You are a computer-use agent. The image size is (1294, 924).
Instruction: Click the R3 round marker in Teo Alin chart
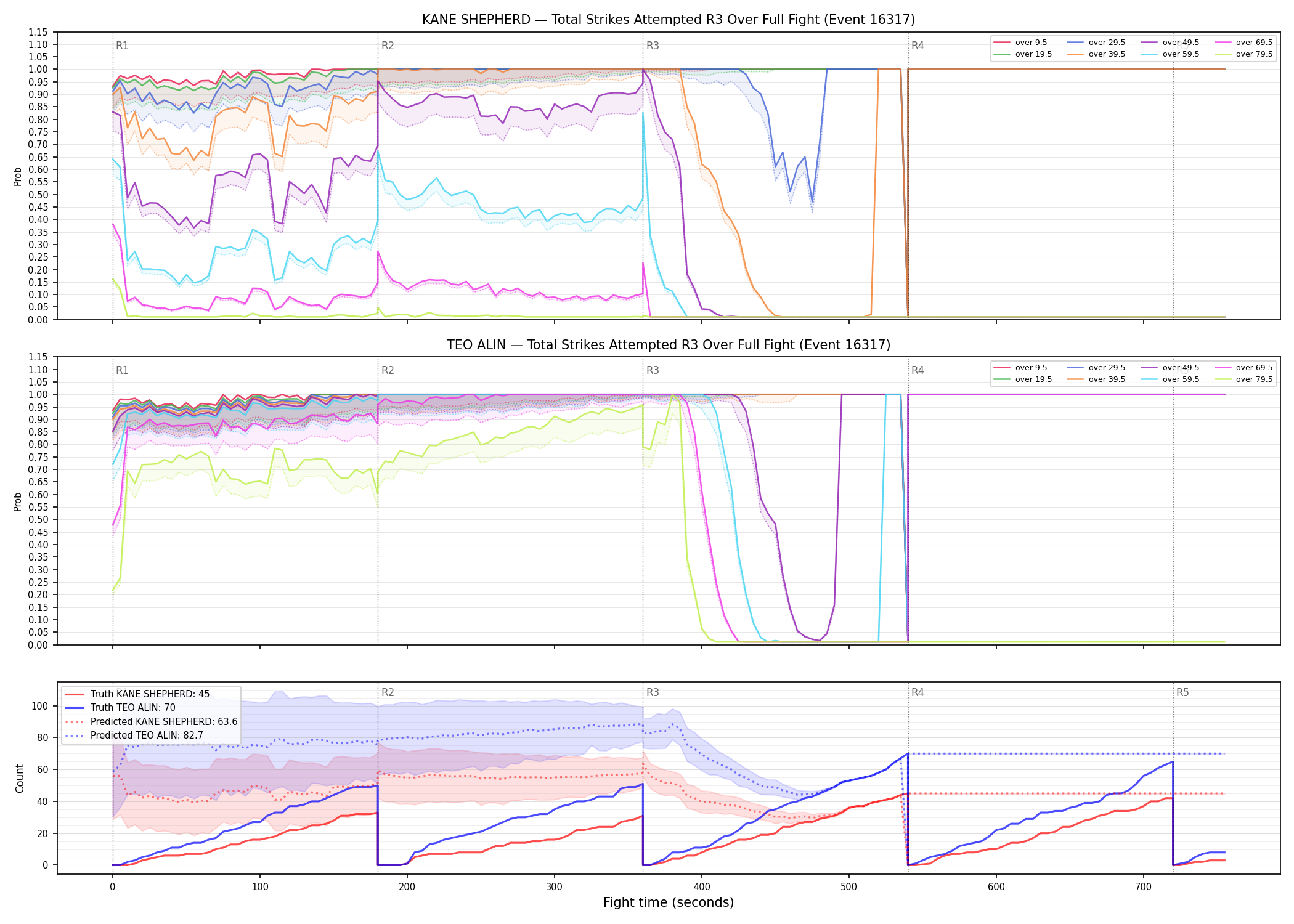[653, 370]
